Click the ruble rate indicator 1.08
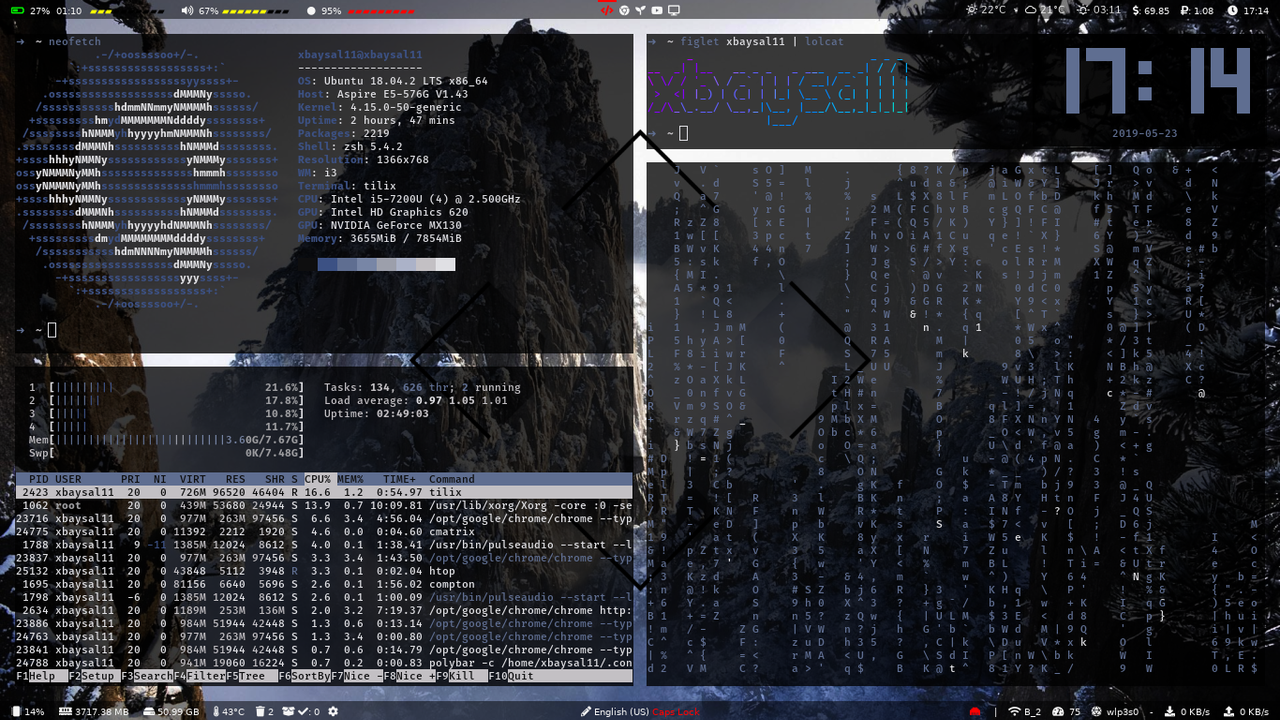Image resolution: width=1280 pixels, height=720 pixels. coord(1198,10)
